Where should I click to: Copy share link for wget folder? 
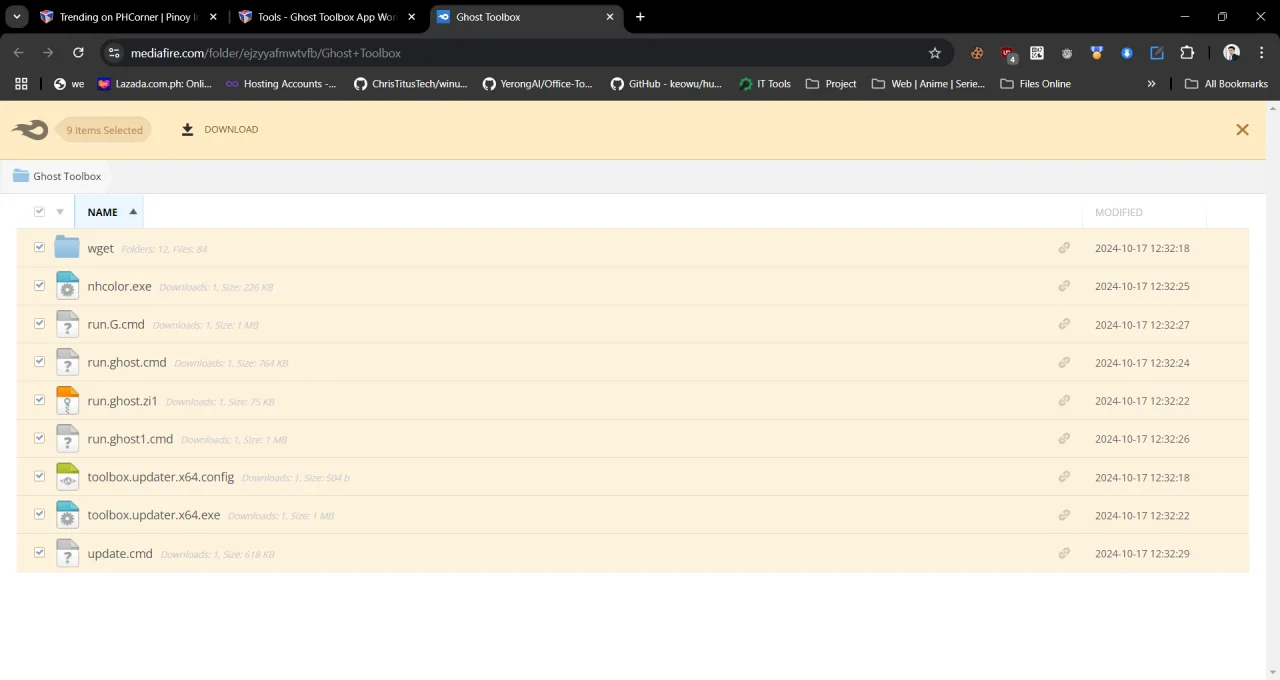click(1064, 247)
